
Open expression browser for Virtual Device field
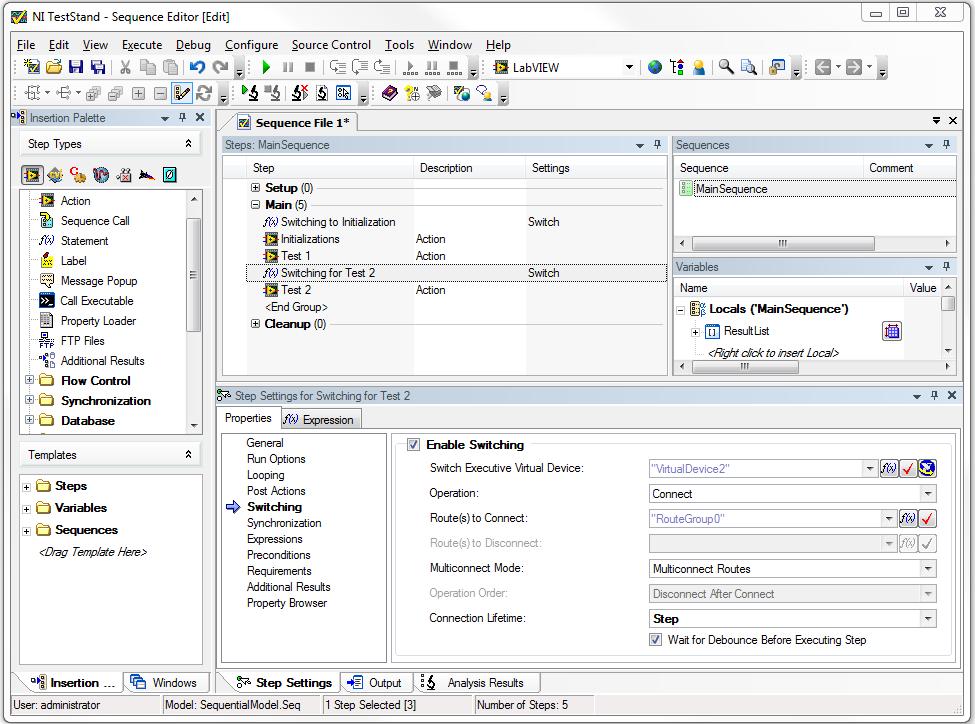point(889,468)
